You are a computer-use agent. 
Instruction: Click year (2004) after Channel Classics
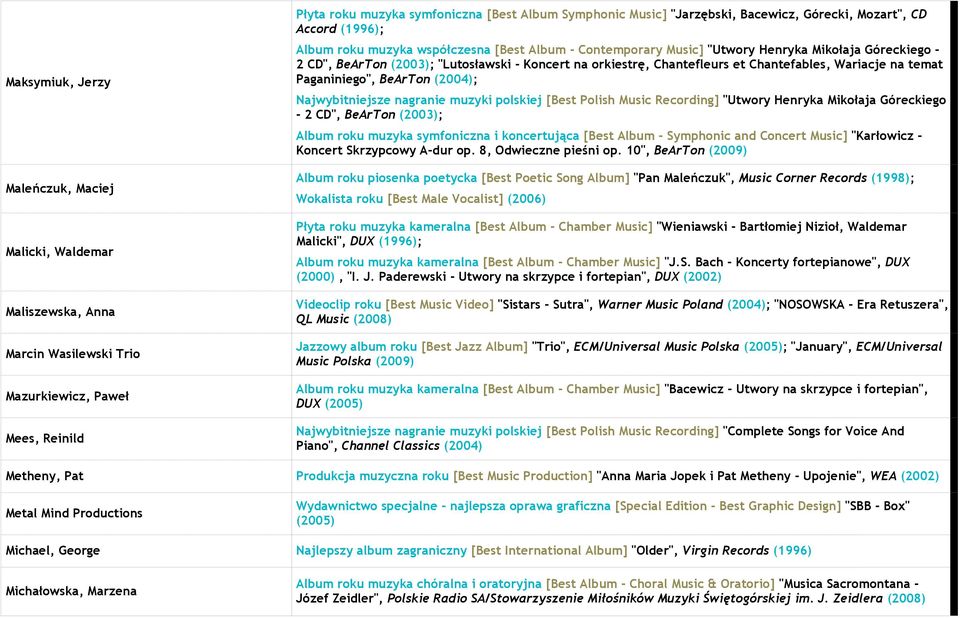[463, 446]
